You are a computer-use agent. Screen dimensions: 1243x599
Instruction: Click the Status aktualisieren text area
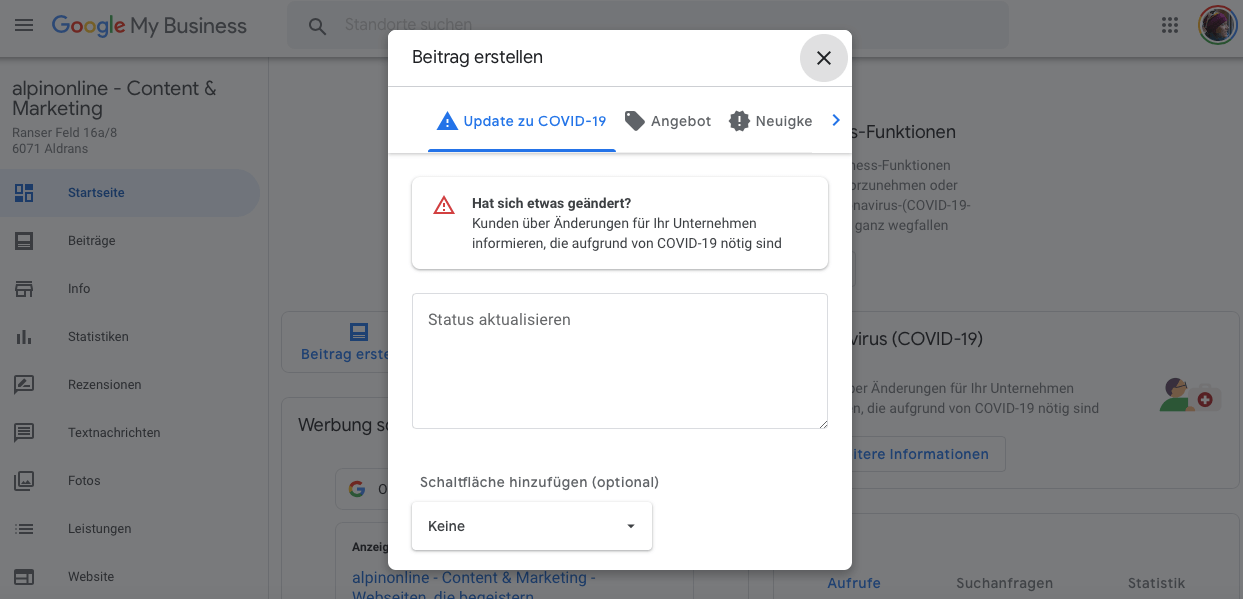tap(620, 361)
